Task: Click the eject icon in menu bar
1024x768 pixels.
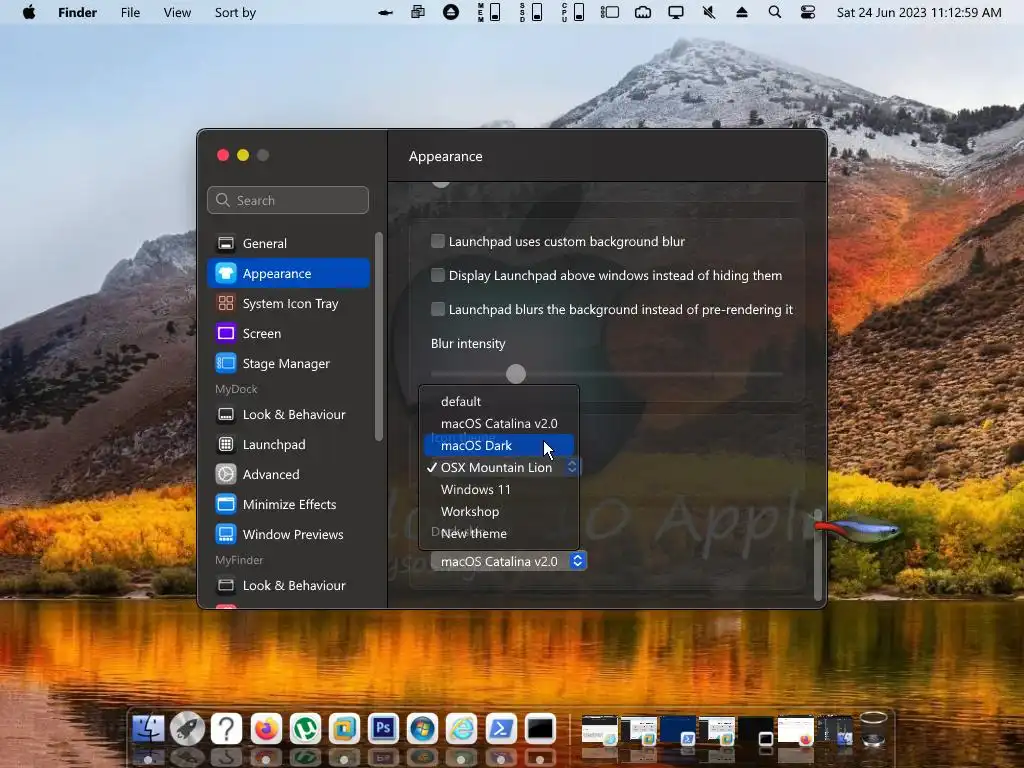Action: pos(742,12)
